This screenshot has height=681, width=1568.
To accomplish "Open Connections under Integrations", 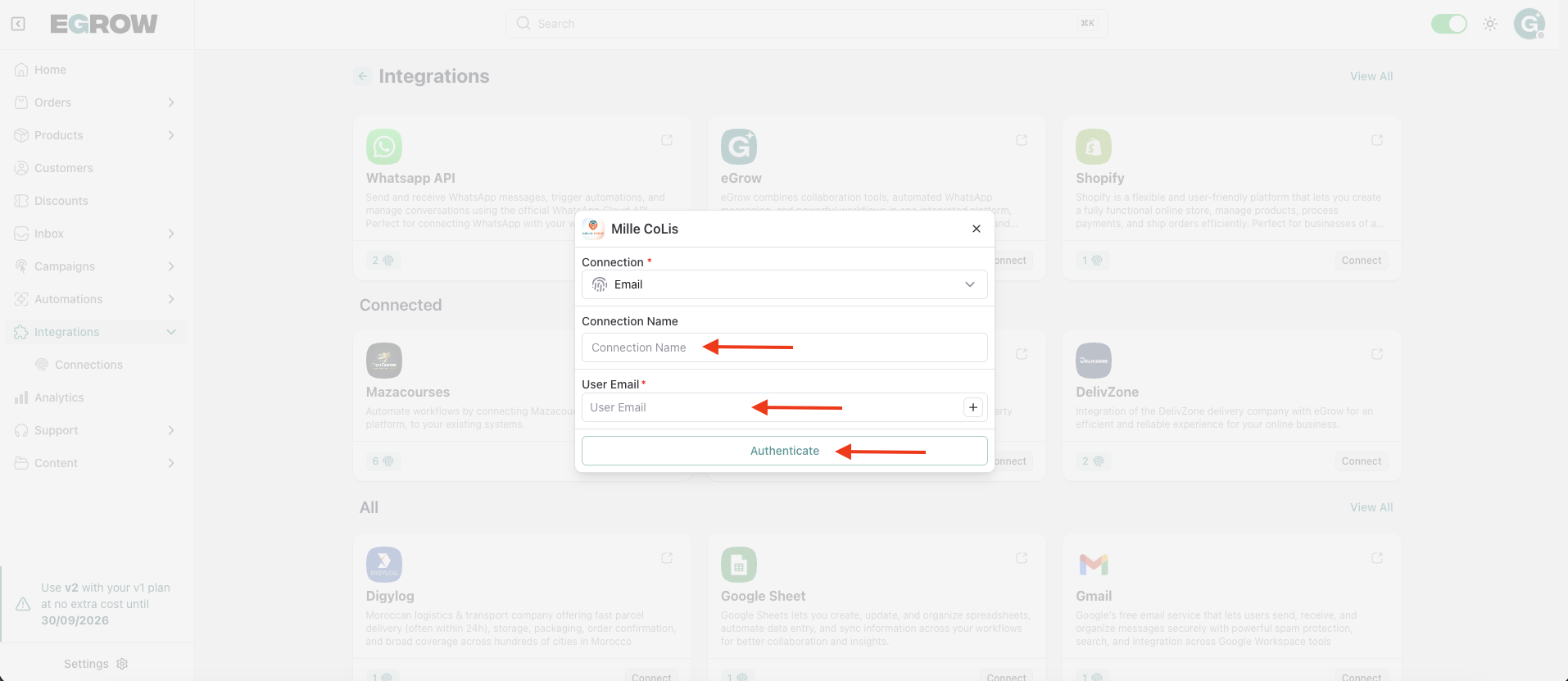I will point(88,365).
